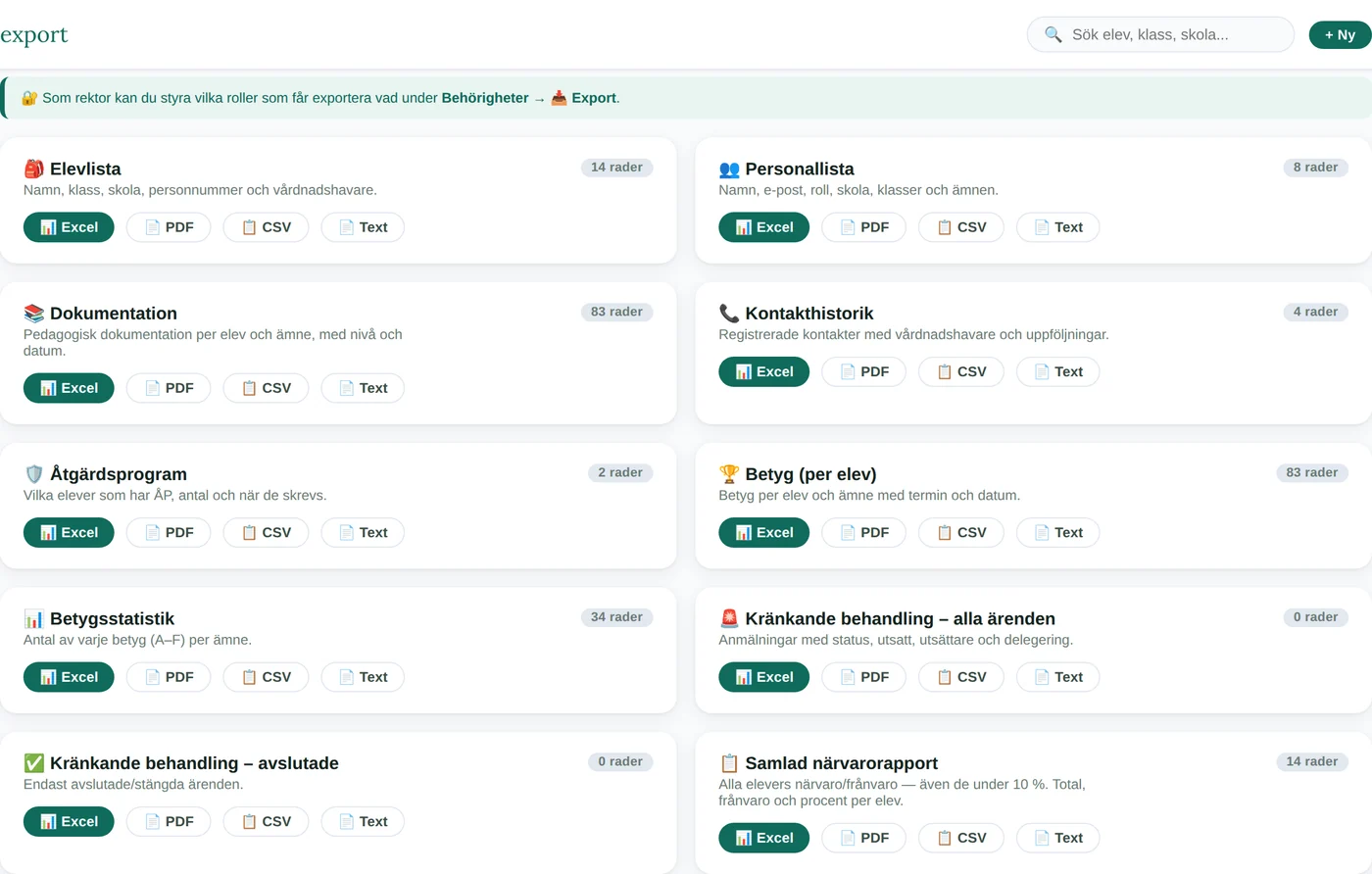This screenshot has width=1372, height=874.
Task: Click the people icon beside Personallista
Action: [x=729, y=169]
